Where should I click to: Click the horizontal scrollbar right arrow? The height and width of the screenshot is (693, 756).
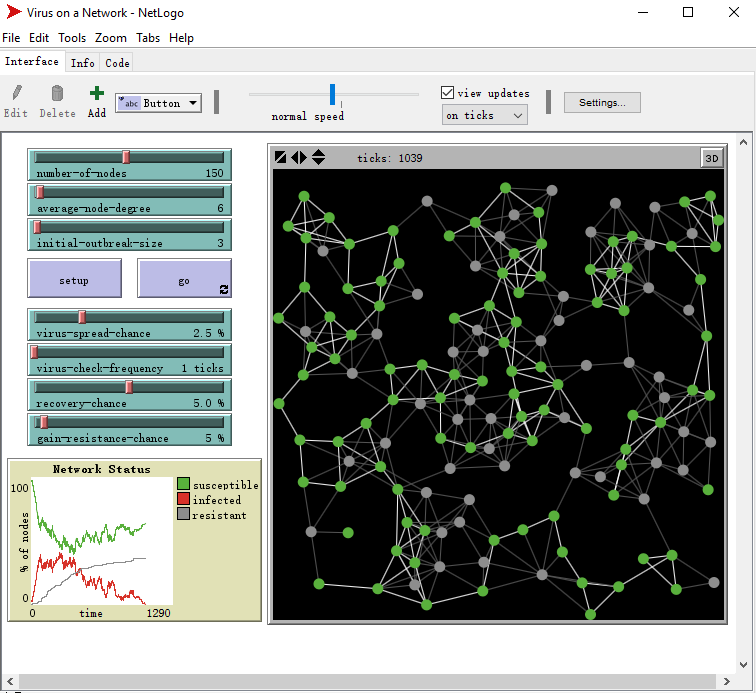click(727, 681)
